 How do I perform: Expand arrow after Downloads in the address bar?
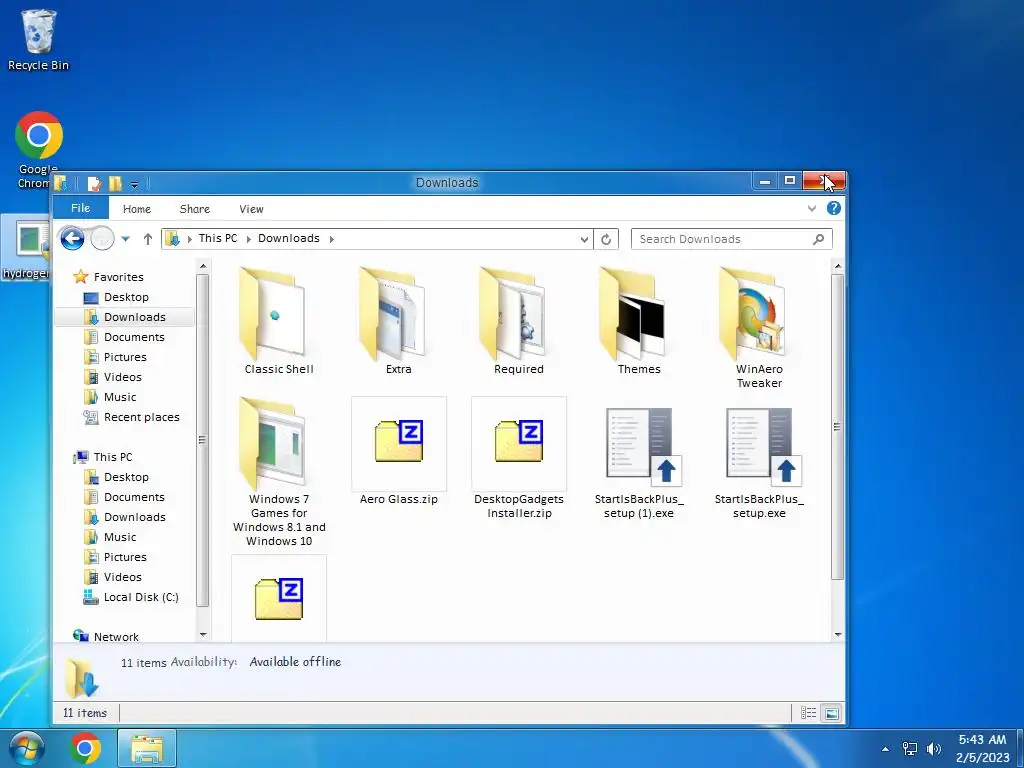[331, 239]
